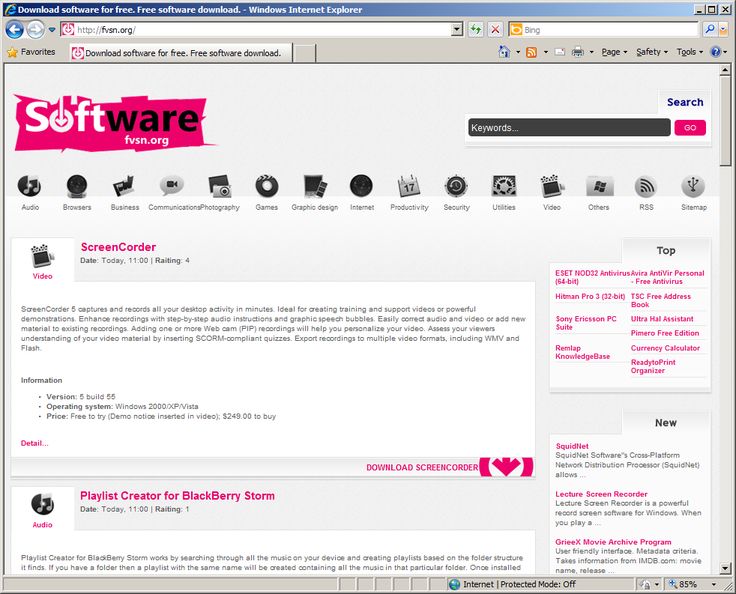Open a new blank tab
Viewport: 736px width, 594px height.
[304, 53]
